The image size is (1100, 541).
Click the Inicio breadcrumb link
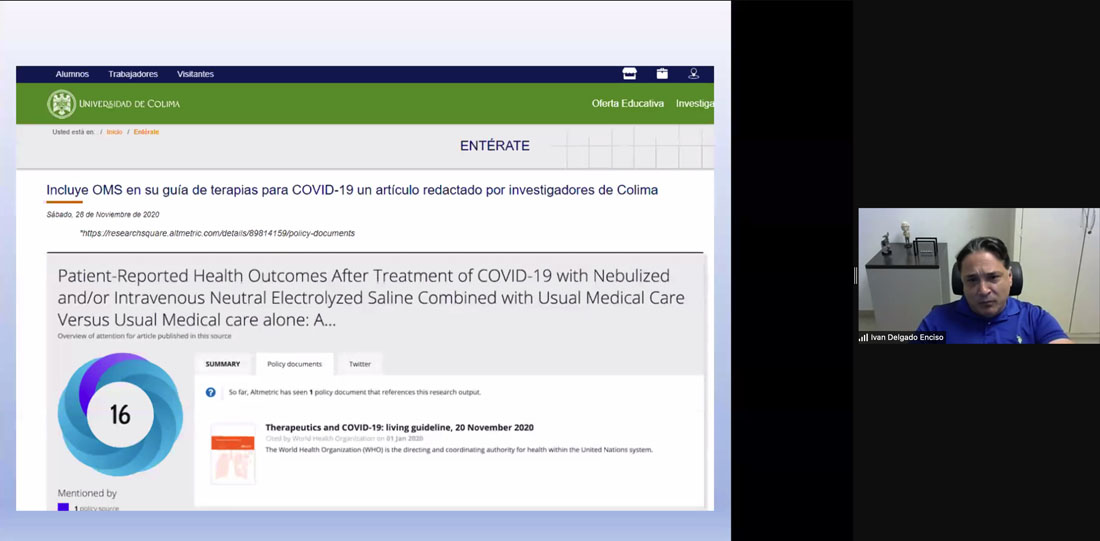coord(114,132)
